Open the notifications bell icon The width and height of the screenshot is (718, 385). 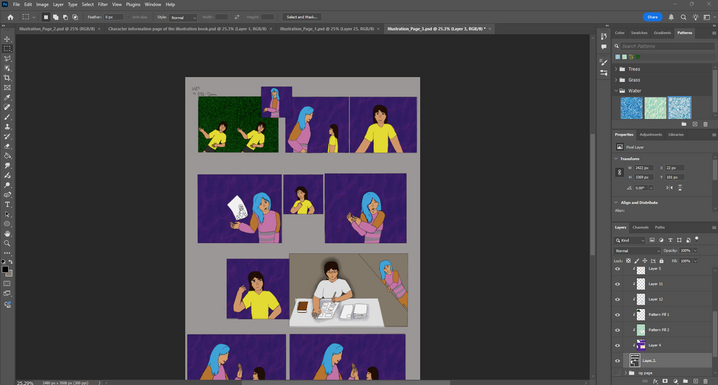[x=671, y=17]
